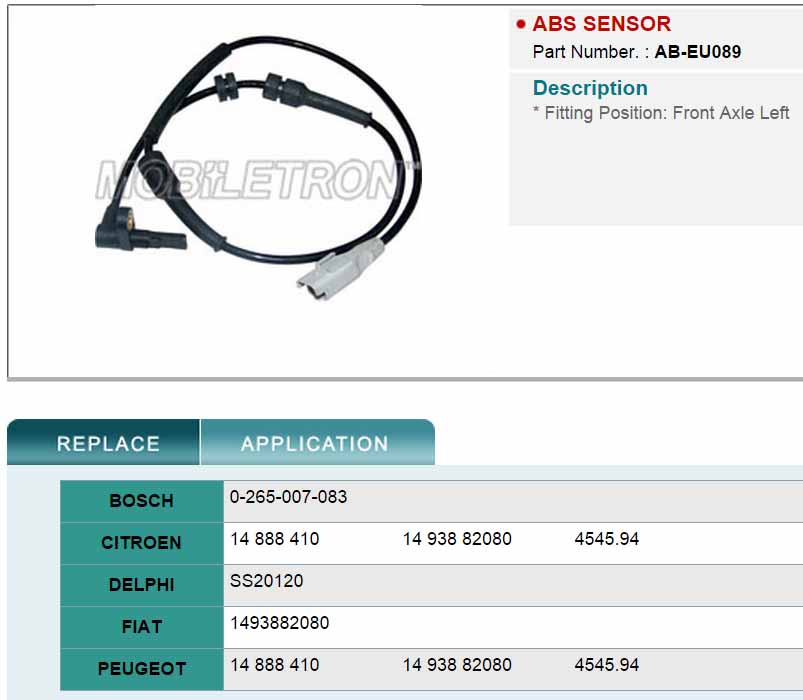The width and height of the screenshot is (803, 700).
Task: Click the Fitting Position Front Axle Left text
Action: pos(661,113)
